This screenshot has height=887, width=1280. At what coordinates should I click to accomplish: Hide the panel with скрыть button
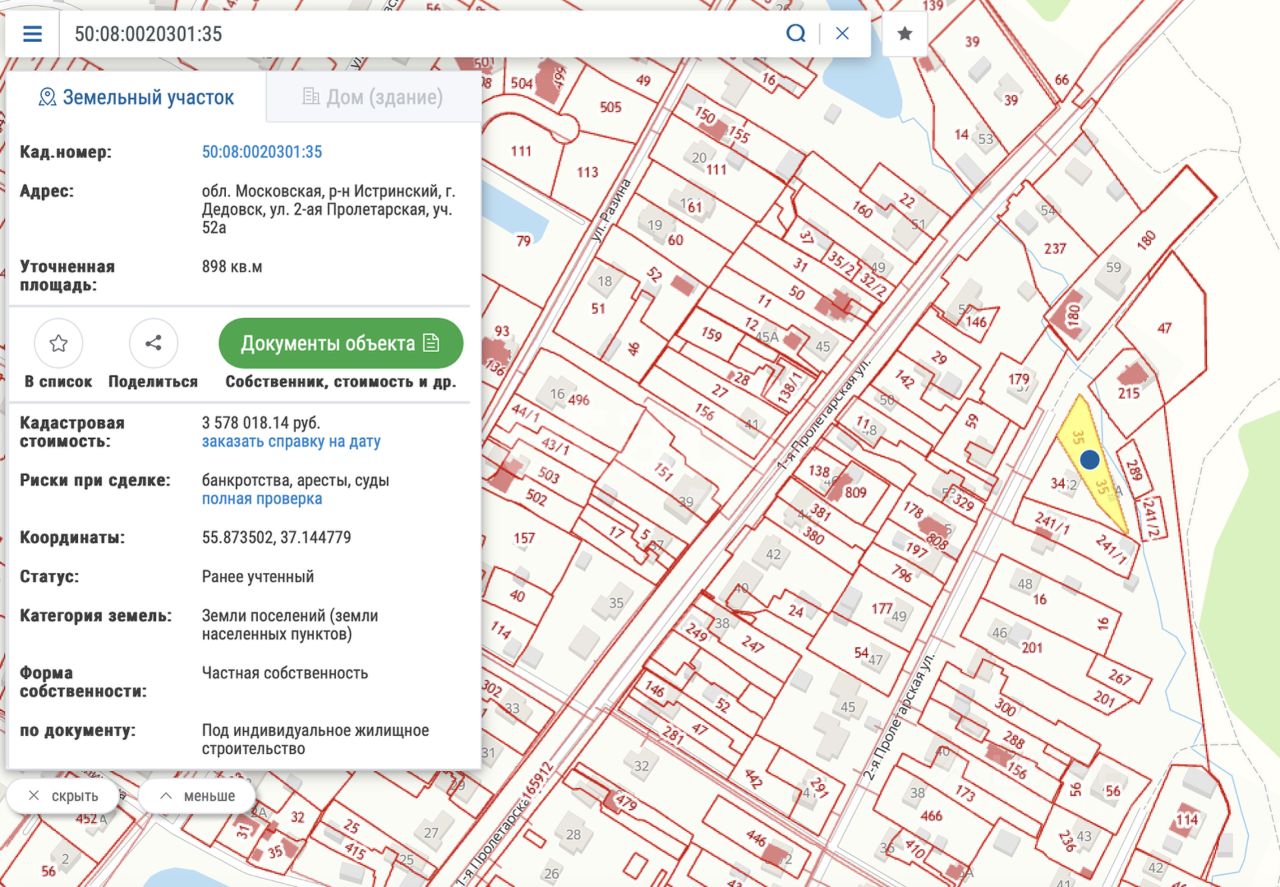tap(63, 796)
